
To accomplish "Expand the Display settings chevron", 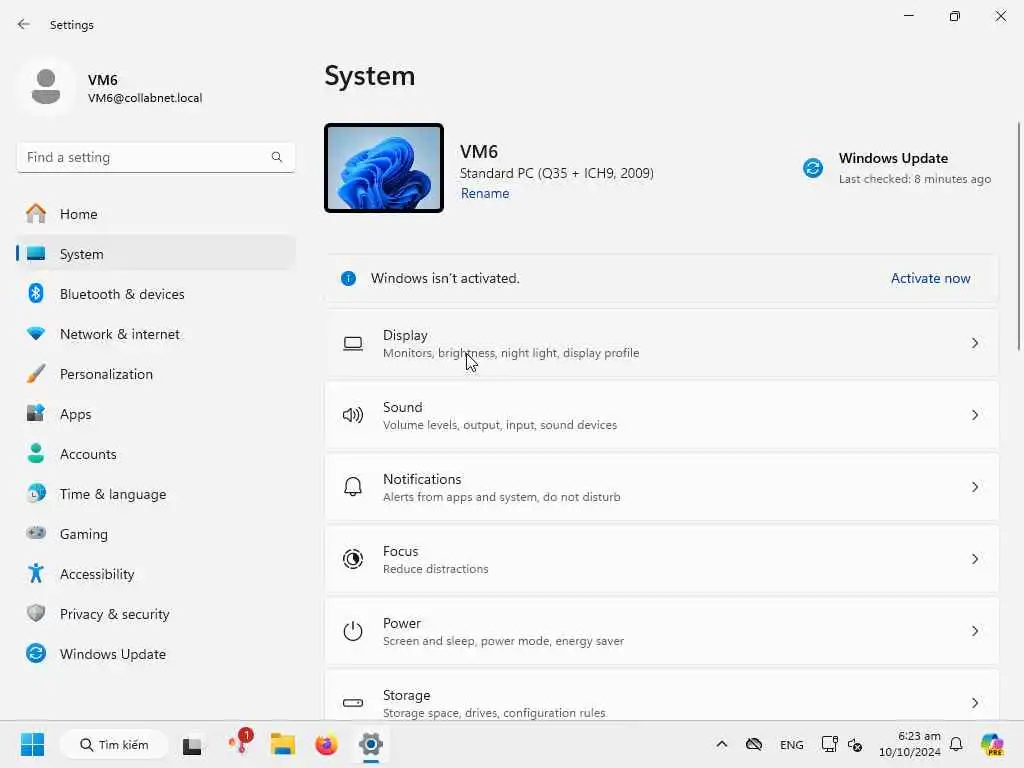I will (x=974, y=344).
